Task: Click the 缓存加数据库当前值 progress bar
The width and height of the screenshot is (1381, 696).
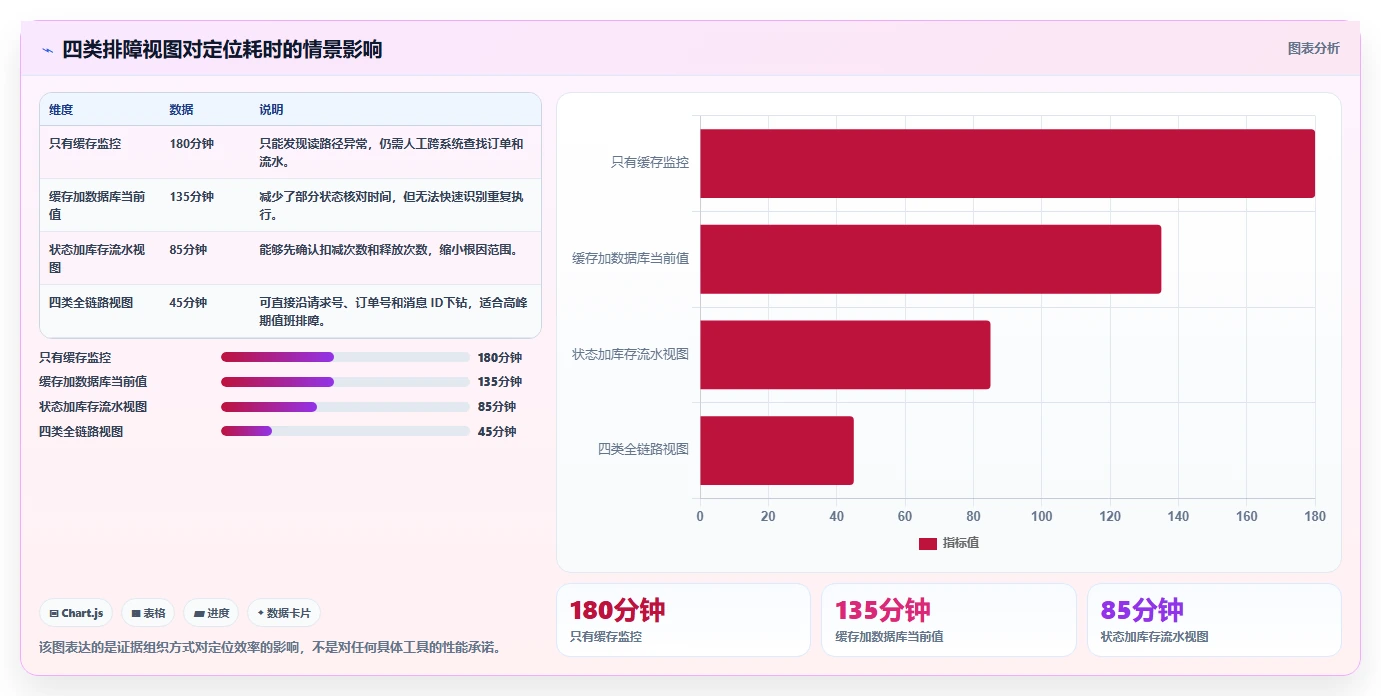Action: [345, 382]
